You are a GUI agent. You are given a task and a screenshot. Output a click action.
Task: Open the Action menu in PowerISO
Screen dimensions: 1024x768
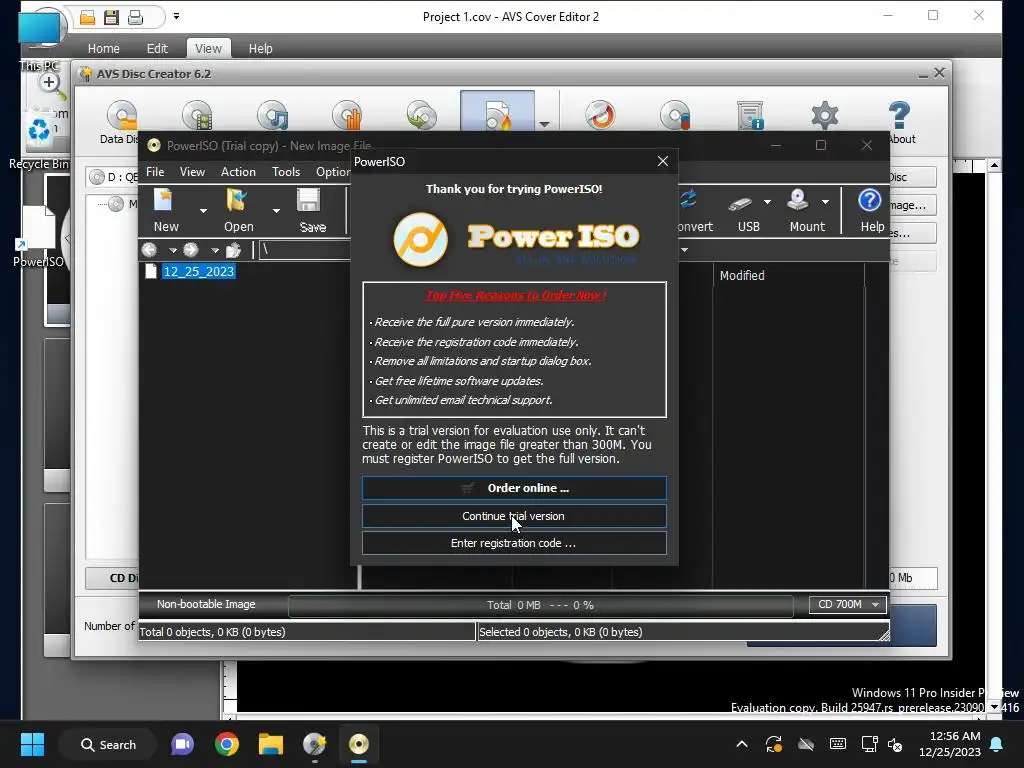point(238,172)
